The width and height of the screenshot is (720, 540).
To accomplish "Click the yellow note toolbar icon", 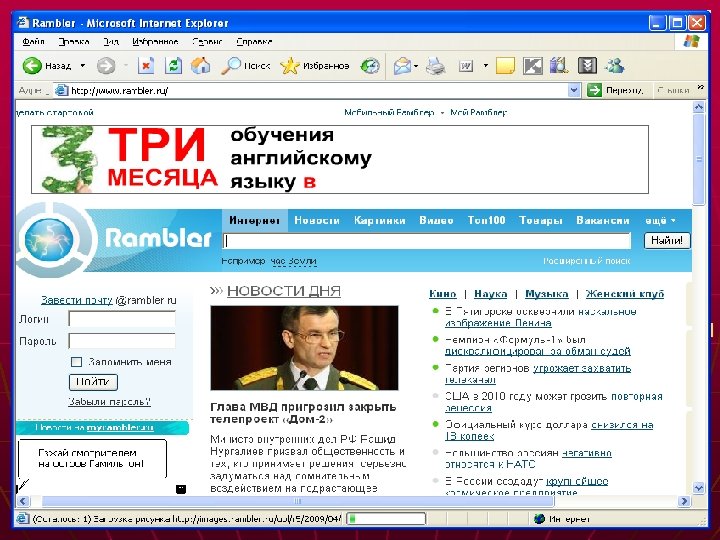I will [505, 66].
